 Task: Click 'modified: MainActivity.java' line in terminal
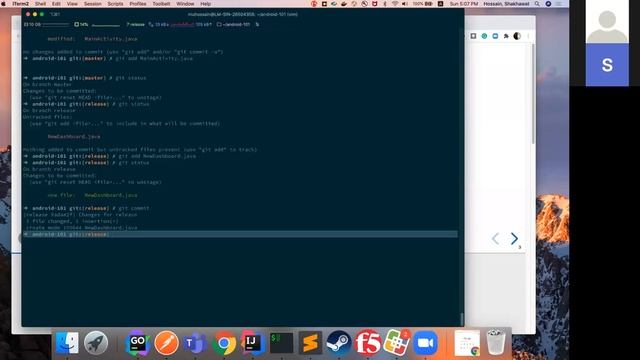point(93,39)
